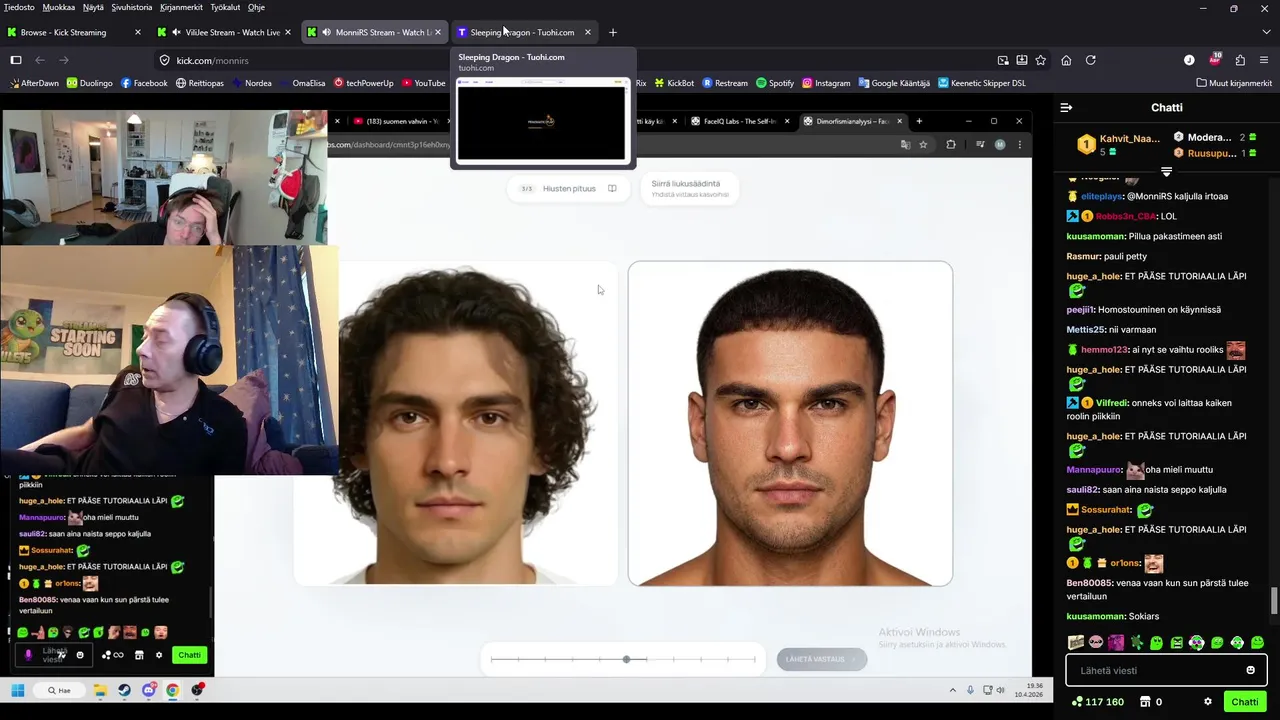Viewport: 1280px width, 720px height.
Task: Open chat settings gear beside right Chatti button
Action: 1208,702
